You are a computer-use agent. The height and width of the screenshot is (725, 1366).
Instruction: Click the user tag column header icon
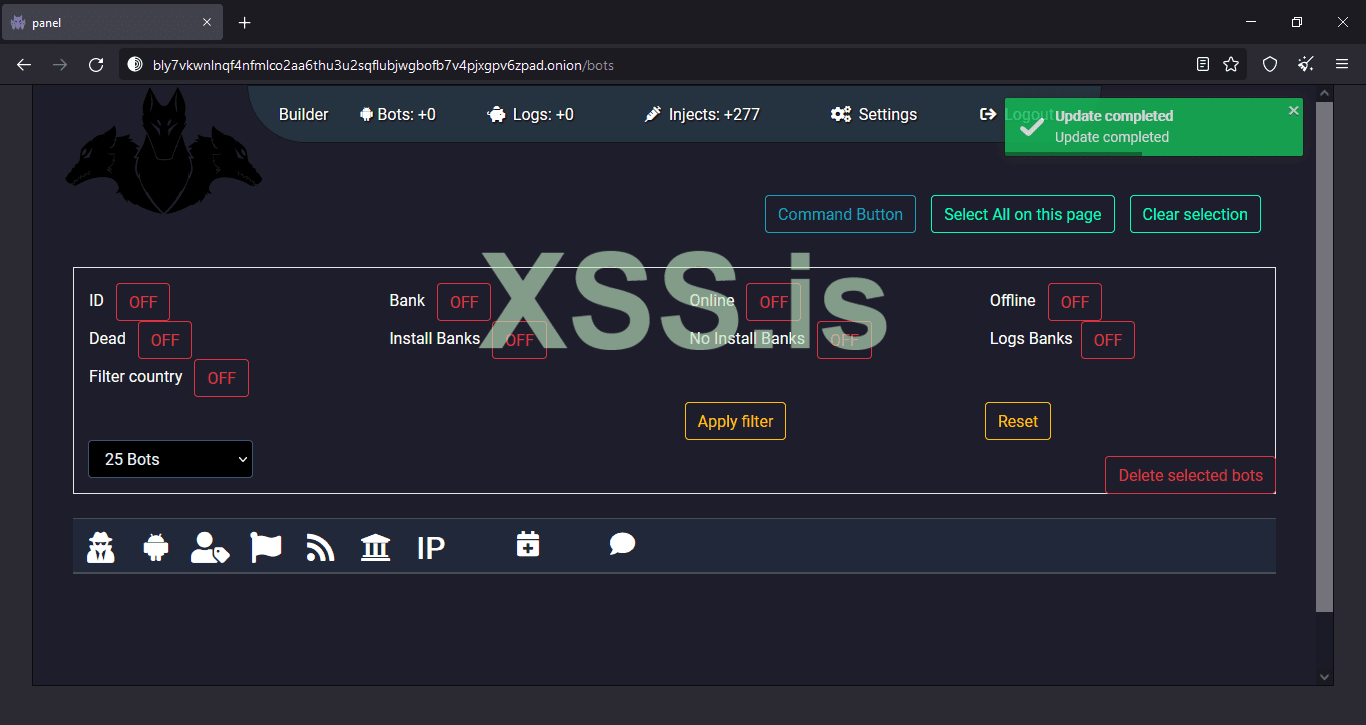point(210,547)
